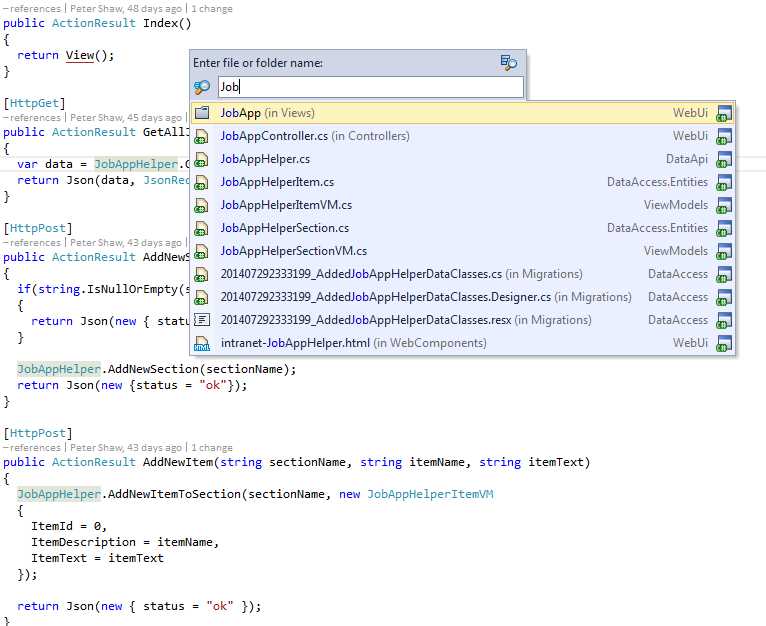Open AddedJobAppHelperDataClasses.cs migration result
This screenshot has height=626, width=766.
tap(463, 274)
